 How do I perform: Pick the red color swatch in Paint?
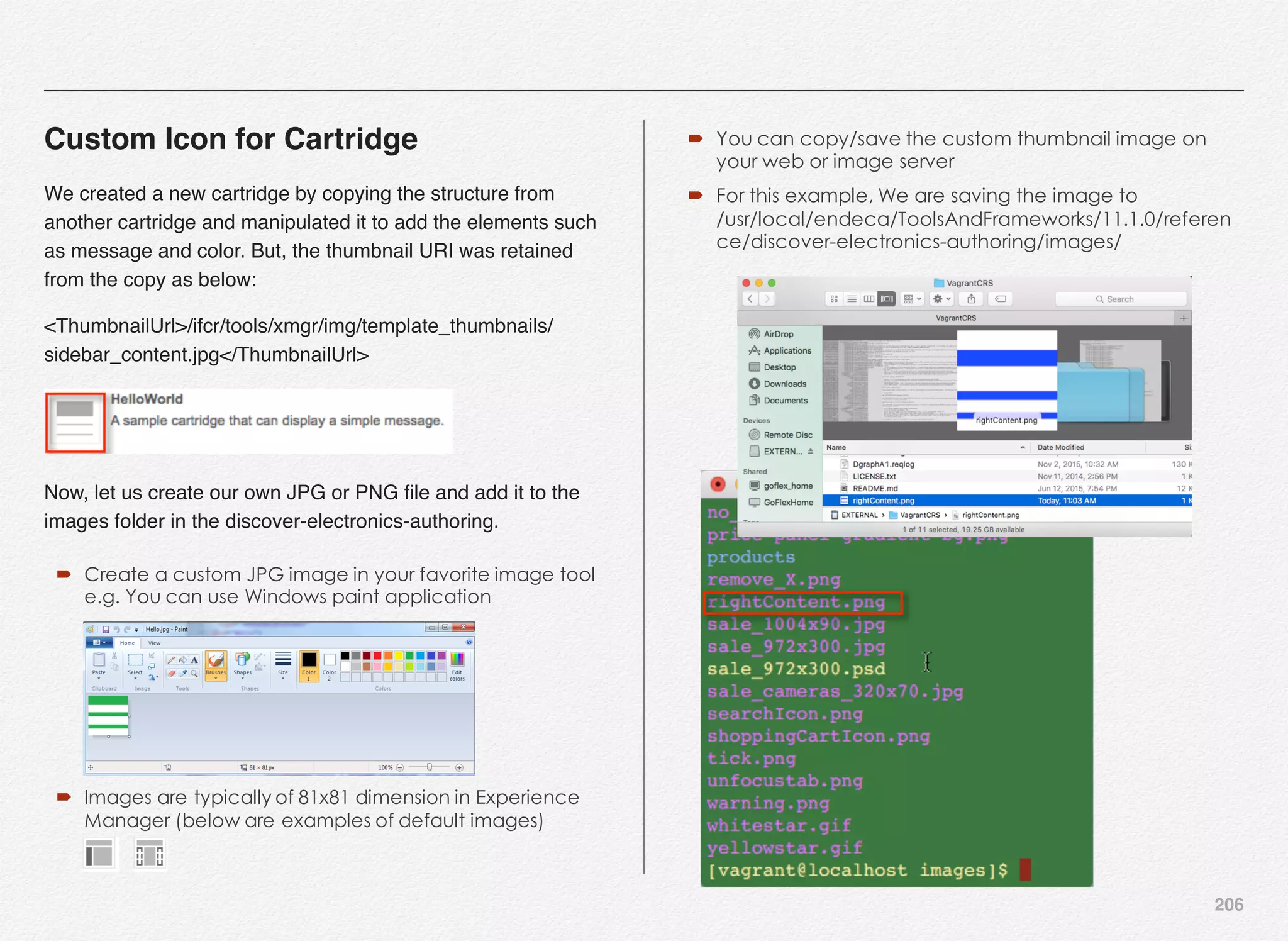[377, 656]
